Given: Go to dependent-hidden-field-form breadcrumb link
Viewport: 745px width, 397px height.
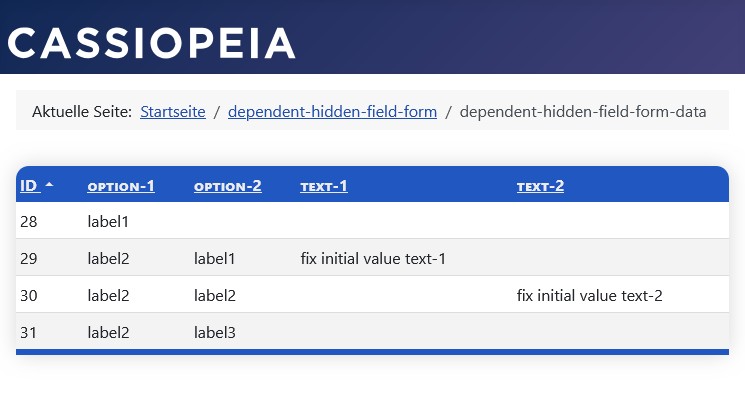Looking at the screenshot, I should click(x=332, y=112).
